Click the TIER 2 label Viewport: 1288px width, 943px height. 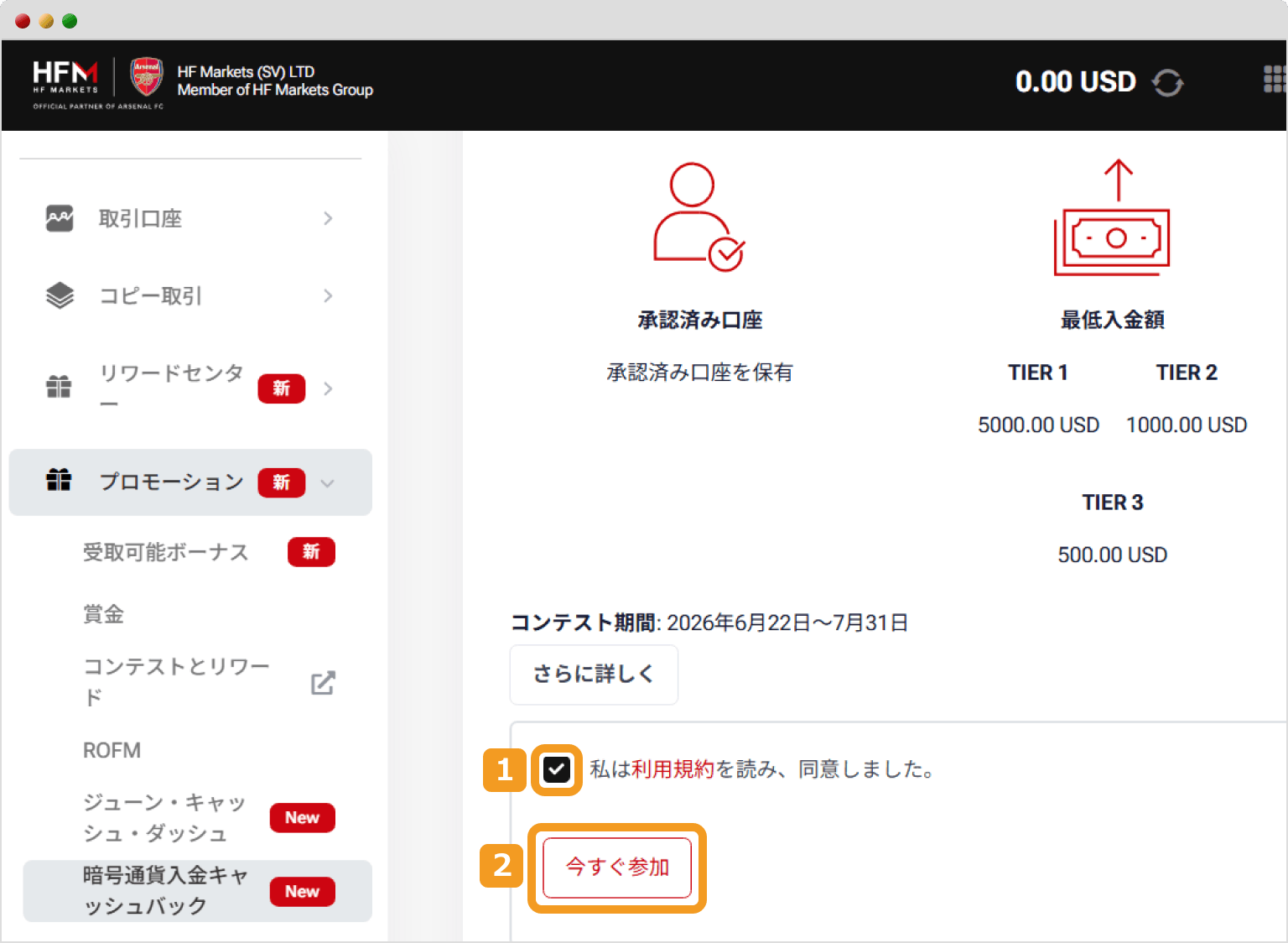[1187, 373]
